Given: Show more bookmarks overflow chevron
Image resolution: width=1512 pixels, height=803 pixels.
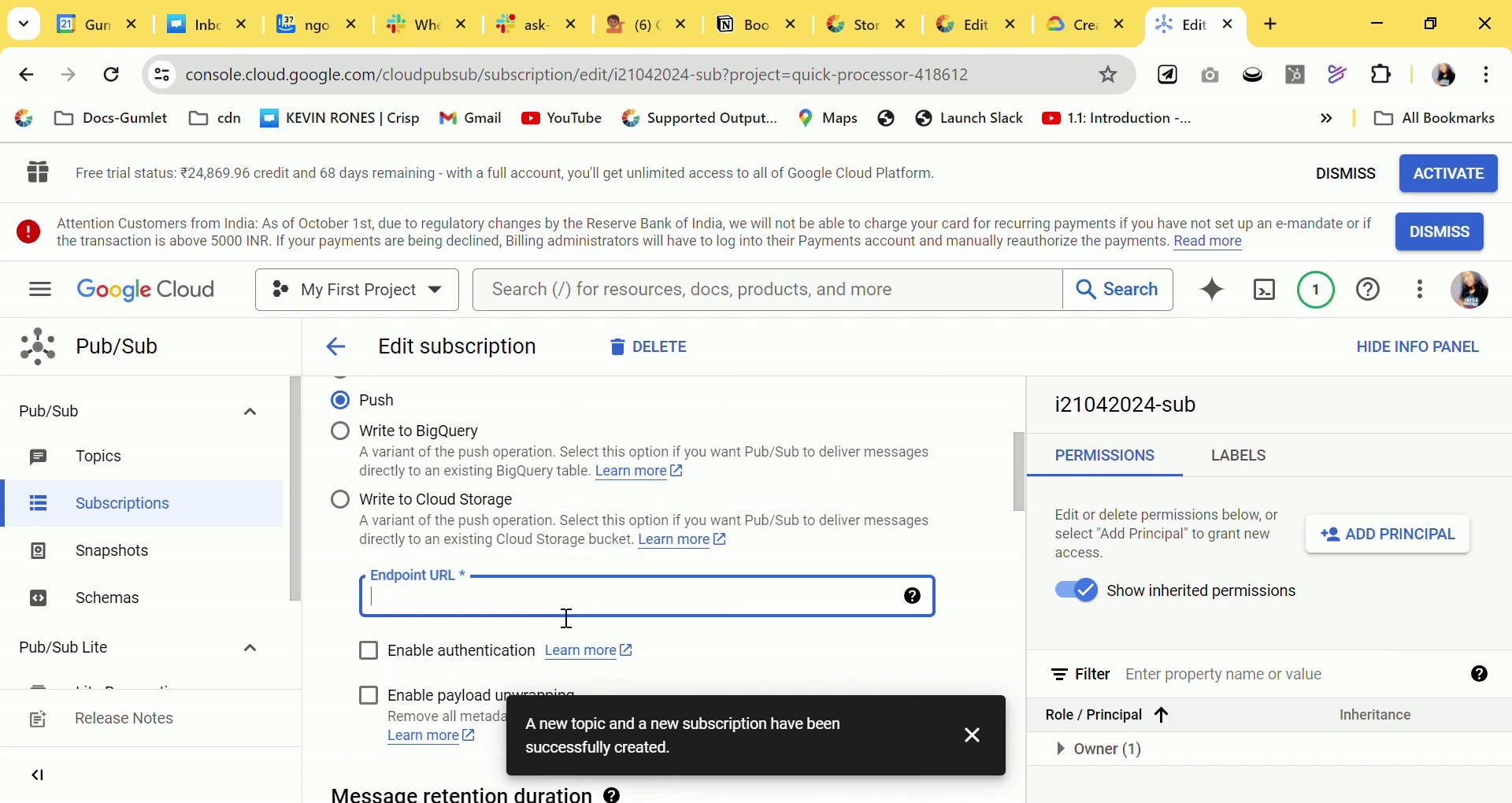Looking at the screenshot, I should click(1326, 118).
